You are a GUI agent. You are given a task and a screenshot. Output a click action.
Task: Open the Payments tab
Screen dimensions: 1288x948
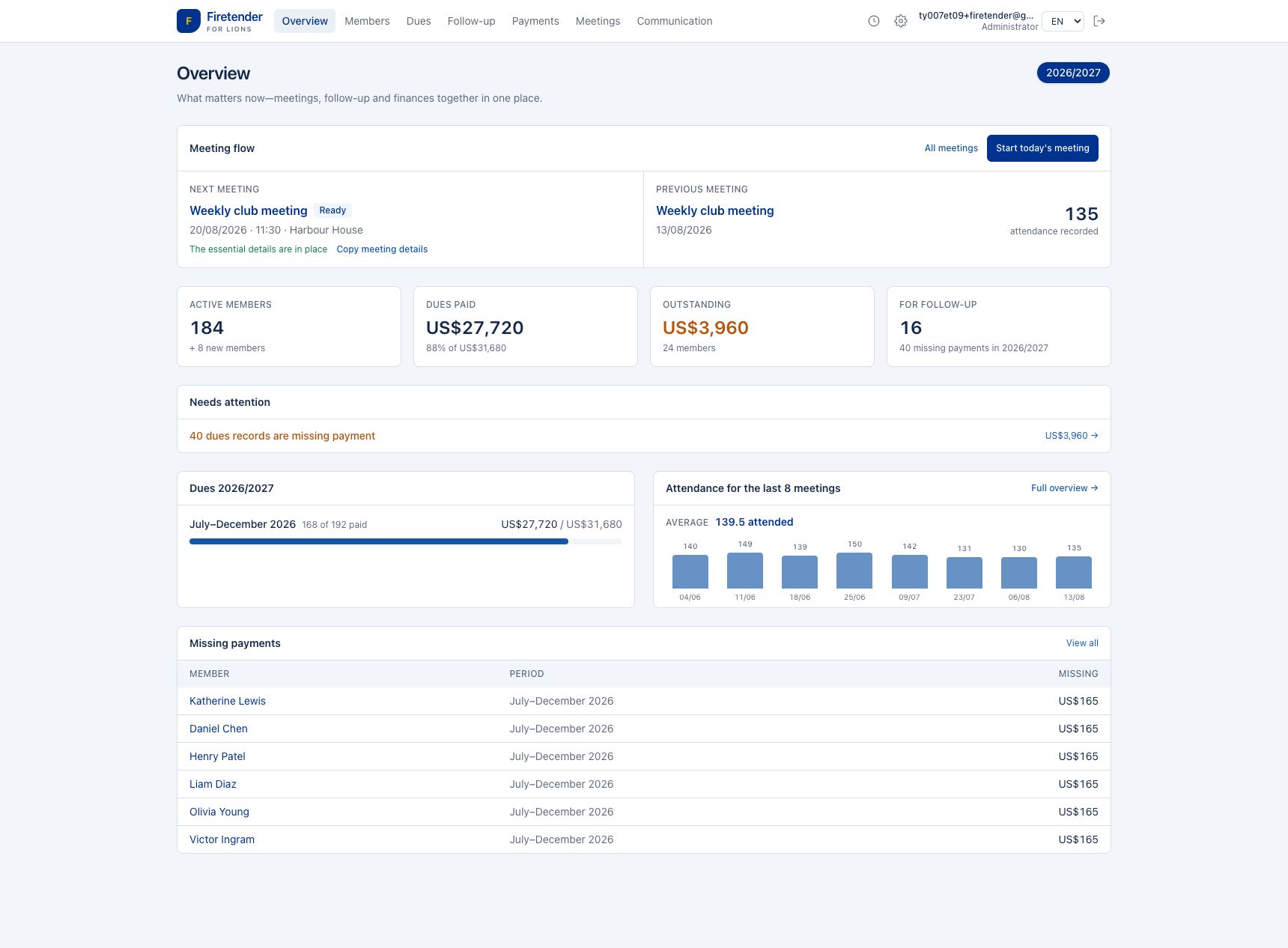pos(535,21)
